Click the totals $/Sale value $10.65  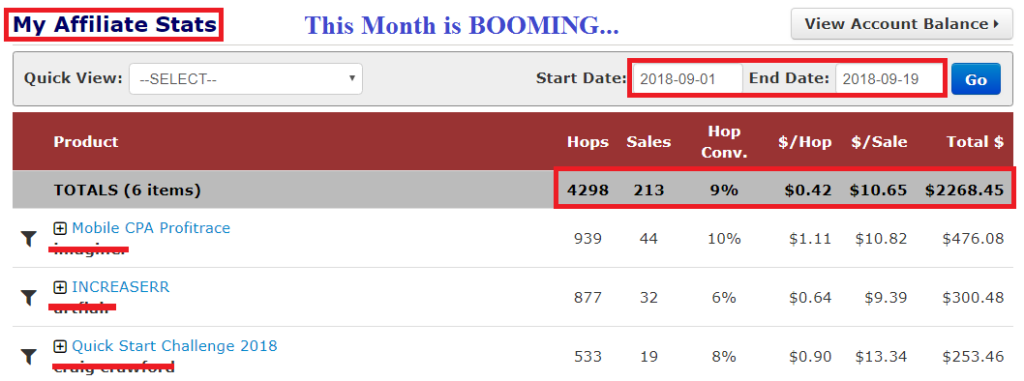(x=878, y=190)
